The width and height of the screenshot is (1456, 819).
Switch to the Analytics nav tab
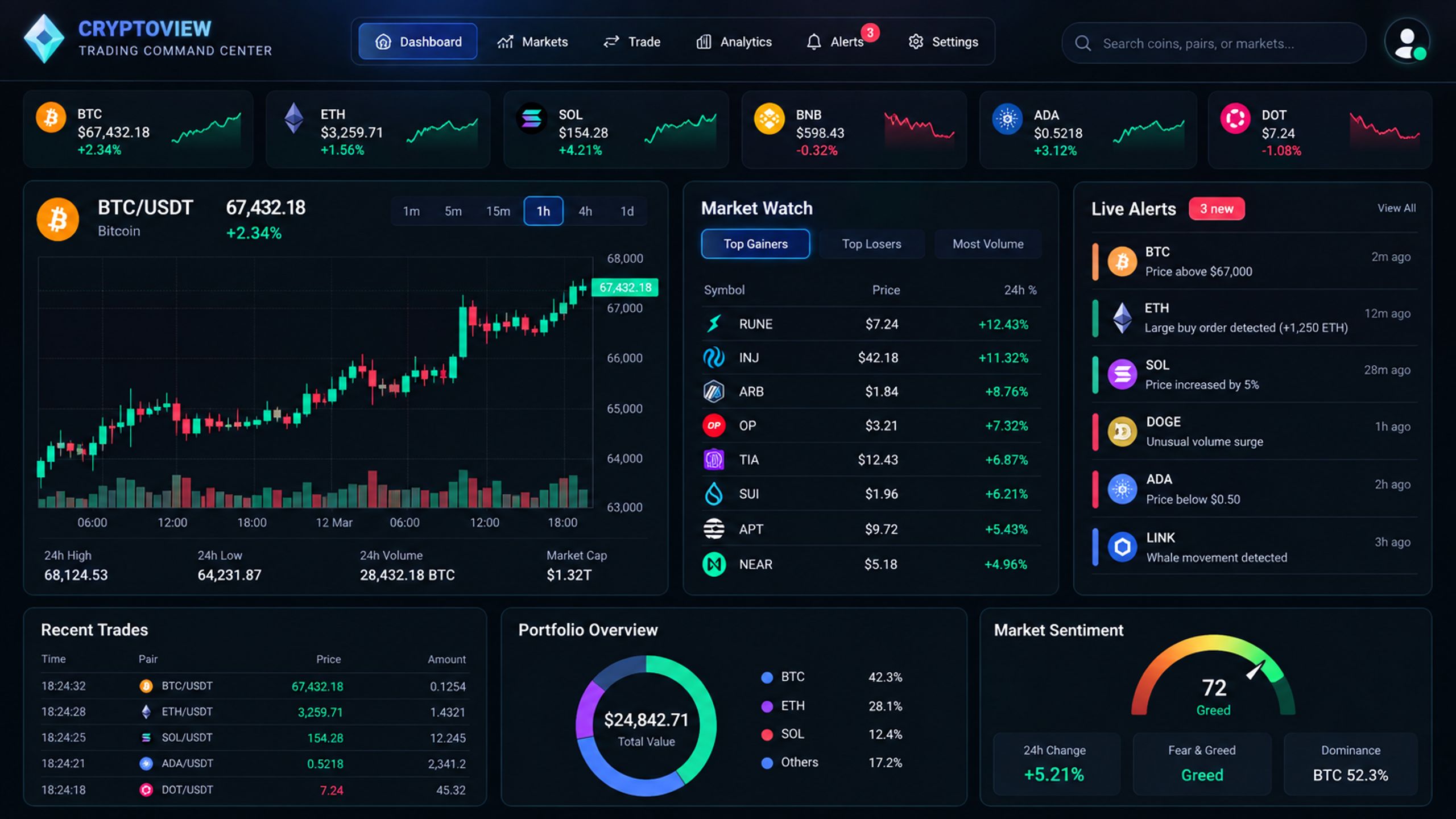tap(734, 42)
